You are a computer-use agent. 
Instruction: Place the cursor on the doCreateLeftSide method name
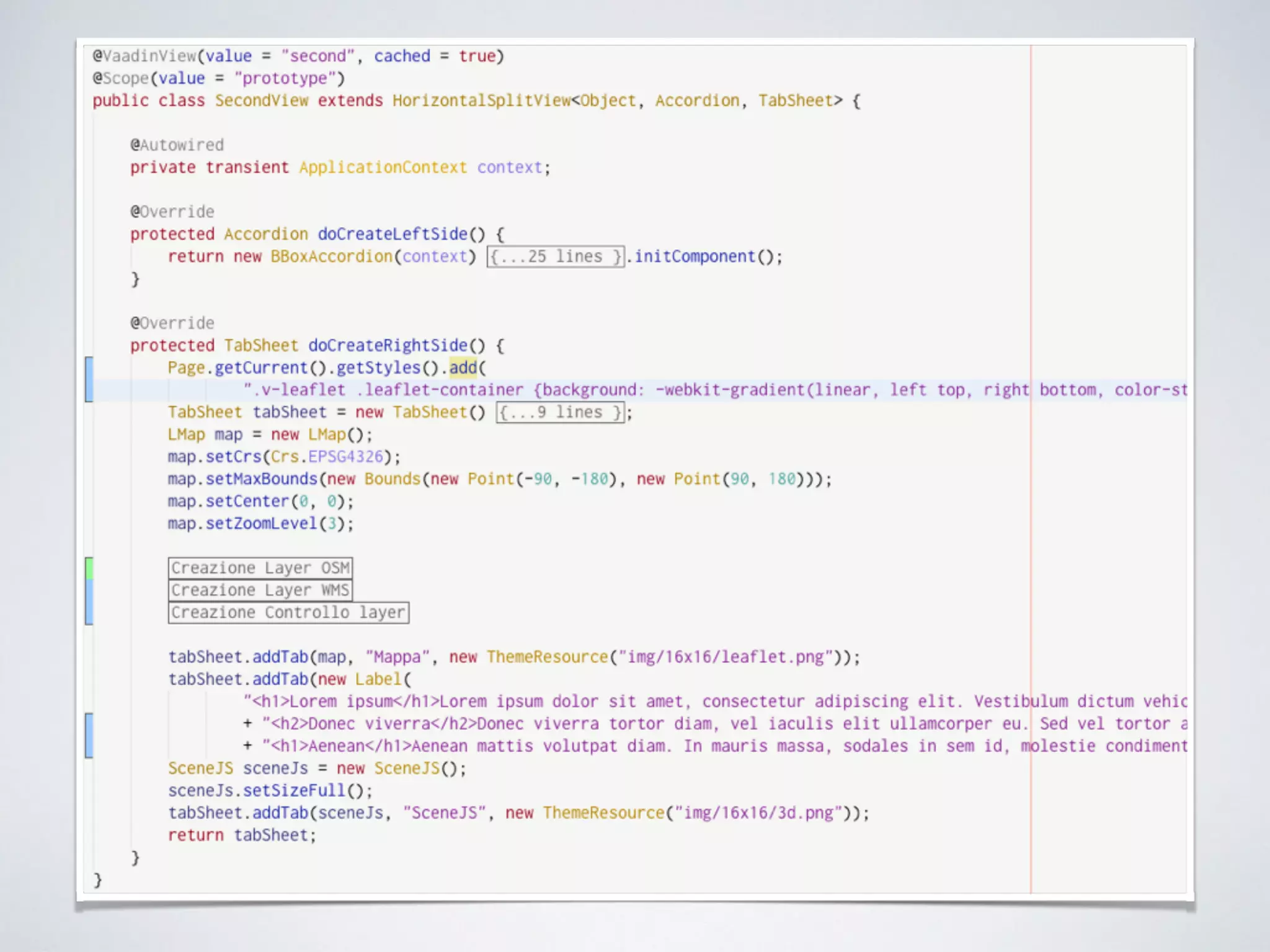[x=392, y=234]
